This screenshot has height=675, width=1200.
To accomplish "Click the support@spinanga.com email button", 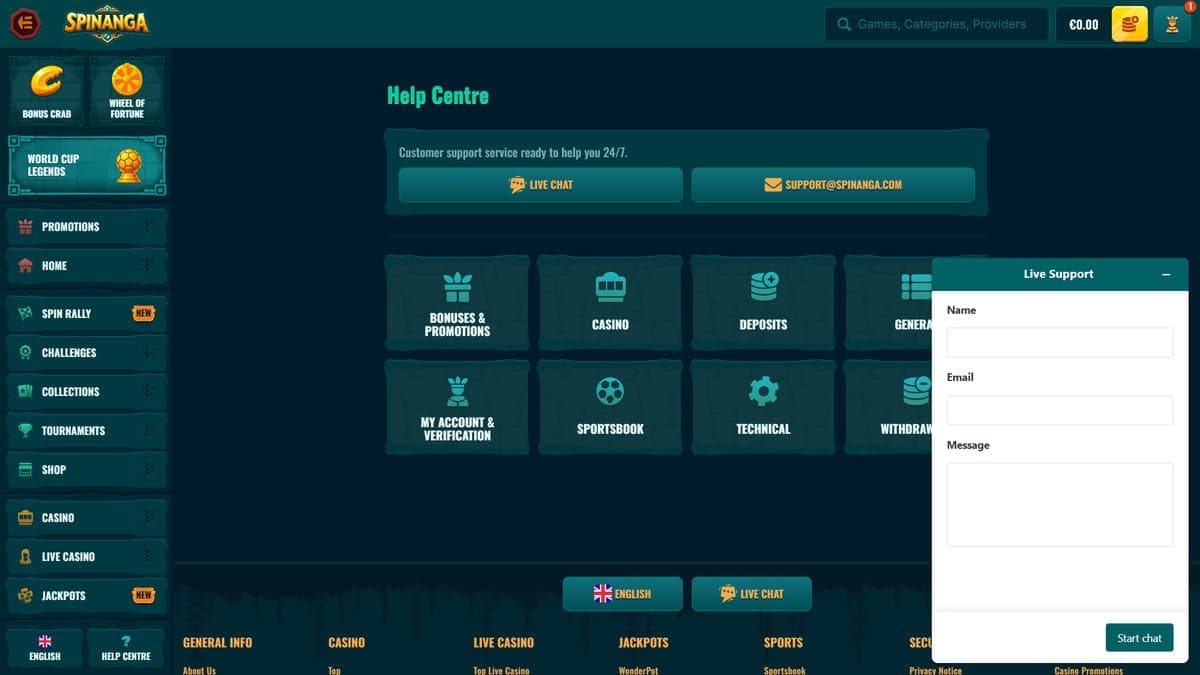I will [833, 185].
